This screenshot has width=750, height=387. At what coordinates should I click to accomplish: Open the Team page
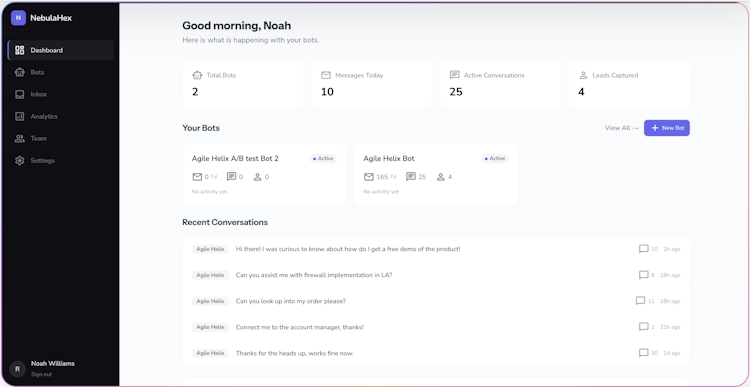point(61,138)
